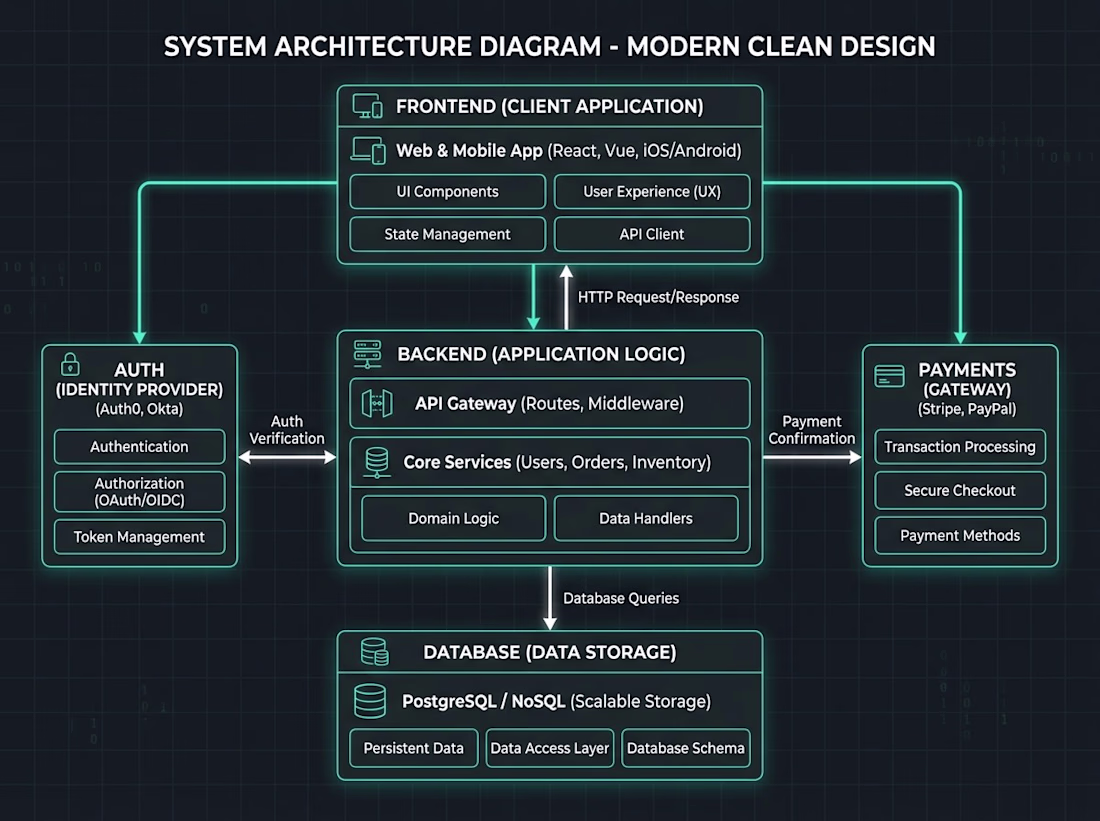Select the State Management box

tap(448, 234)
